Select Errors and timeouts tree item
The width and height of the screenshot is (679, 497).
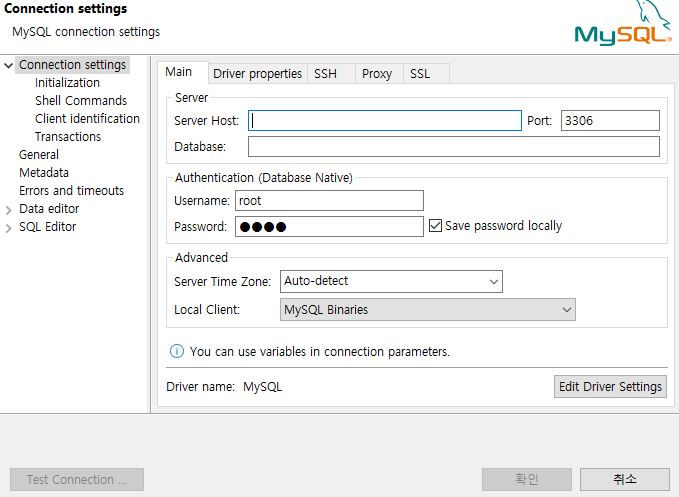pyautogui.click(x=71, y=191)
